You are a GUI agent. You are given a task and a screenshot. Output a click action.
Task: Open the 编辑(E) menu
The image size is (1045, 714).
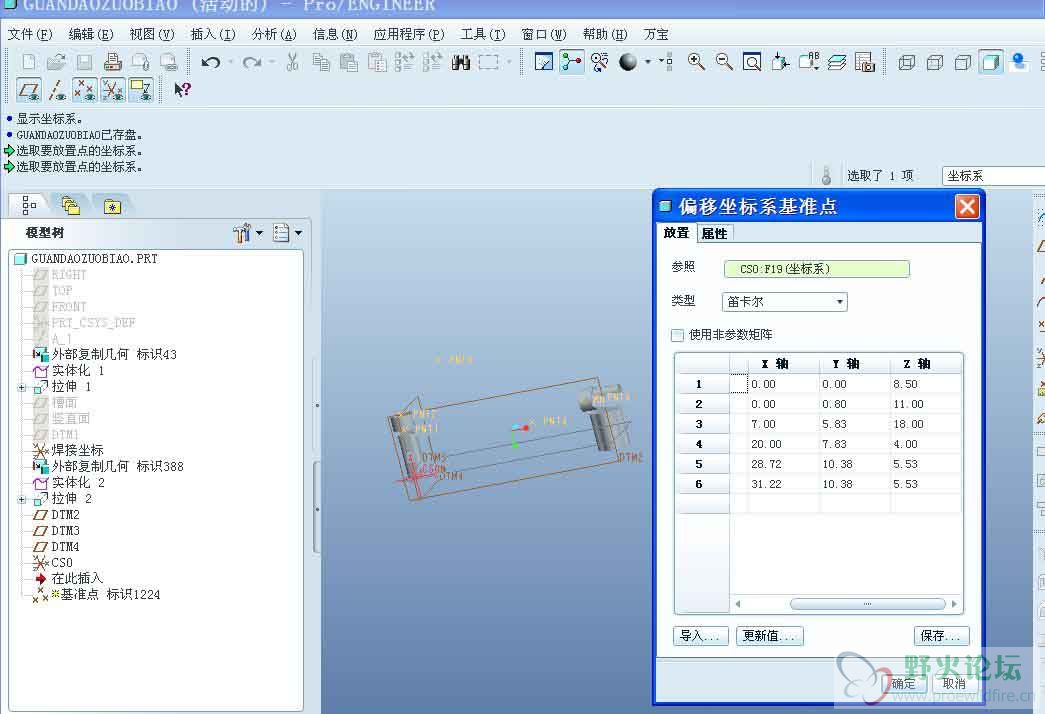pyautogui.click(x=91, y=34)
